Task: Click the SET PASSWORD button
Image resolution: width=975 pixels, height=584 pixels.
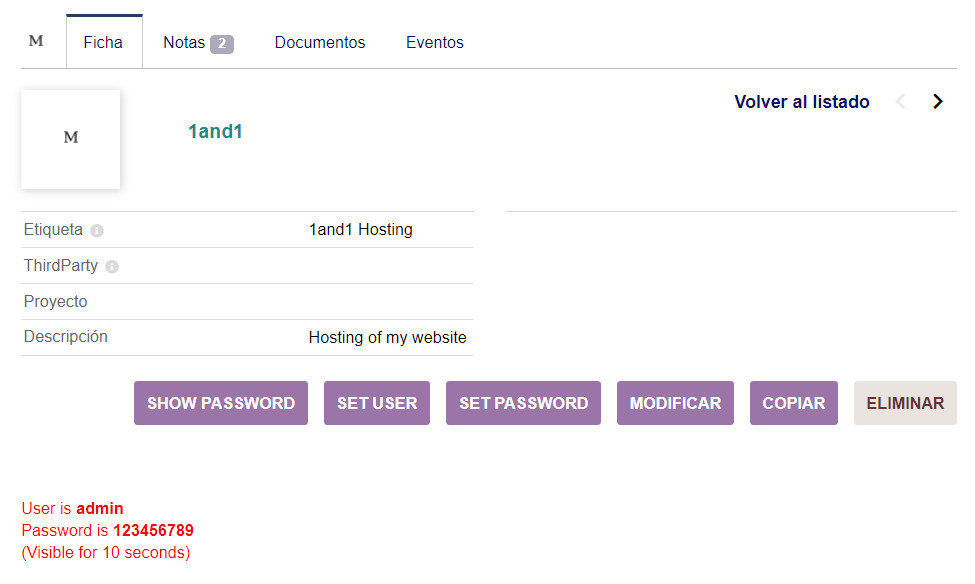Action: coord(523,403)
